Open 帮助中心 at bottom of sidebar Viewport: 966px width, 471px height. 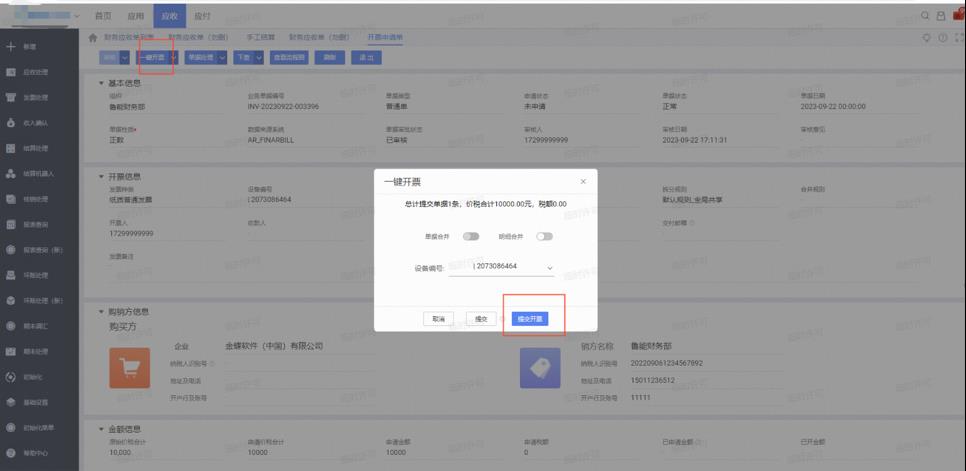point(35,453)
